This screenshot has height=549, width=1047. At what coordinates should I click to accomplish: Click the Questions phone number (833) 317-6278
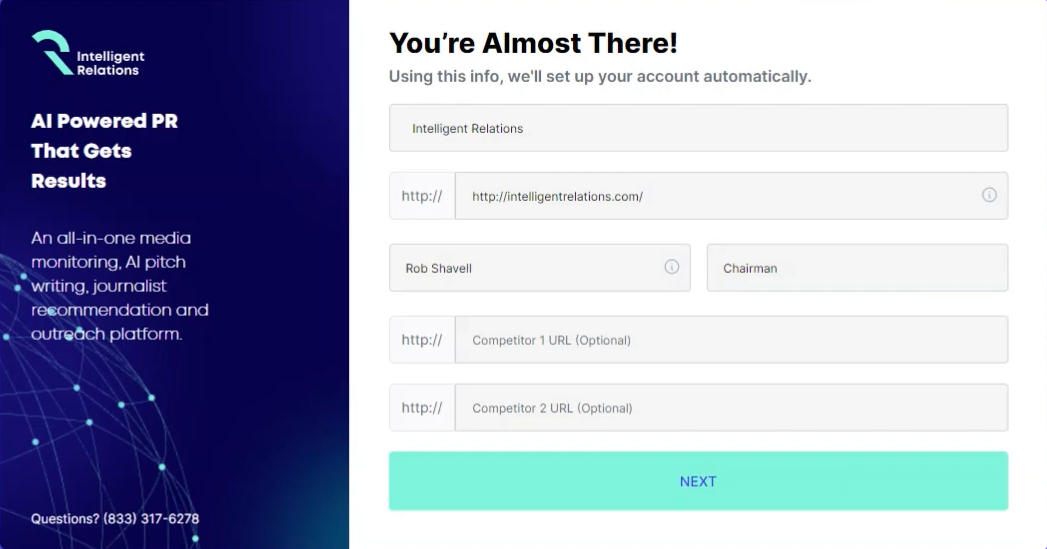tap(151, 519)
